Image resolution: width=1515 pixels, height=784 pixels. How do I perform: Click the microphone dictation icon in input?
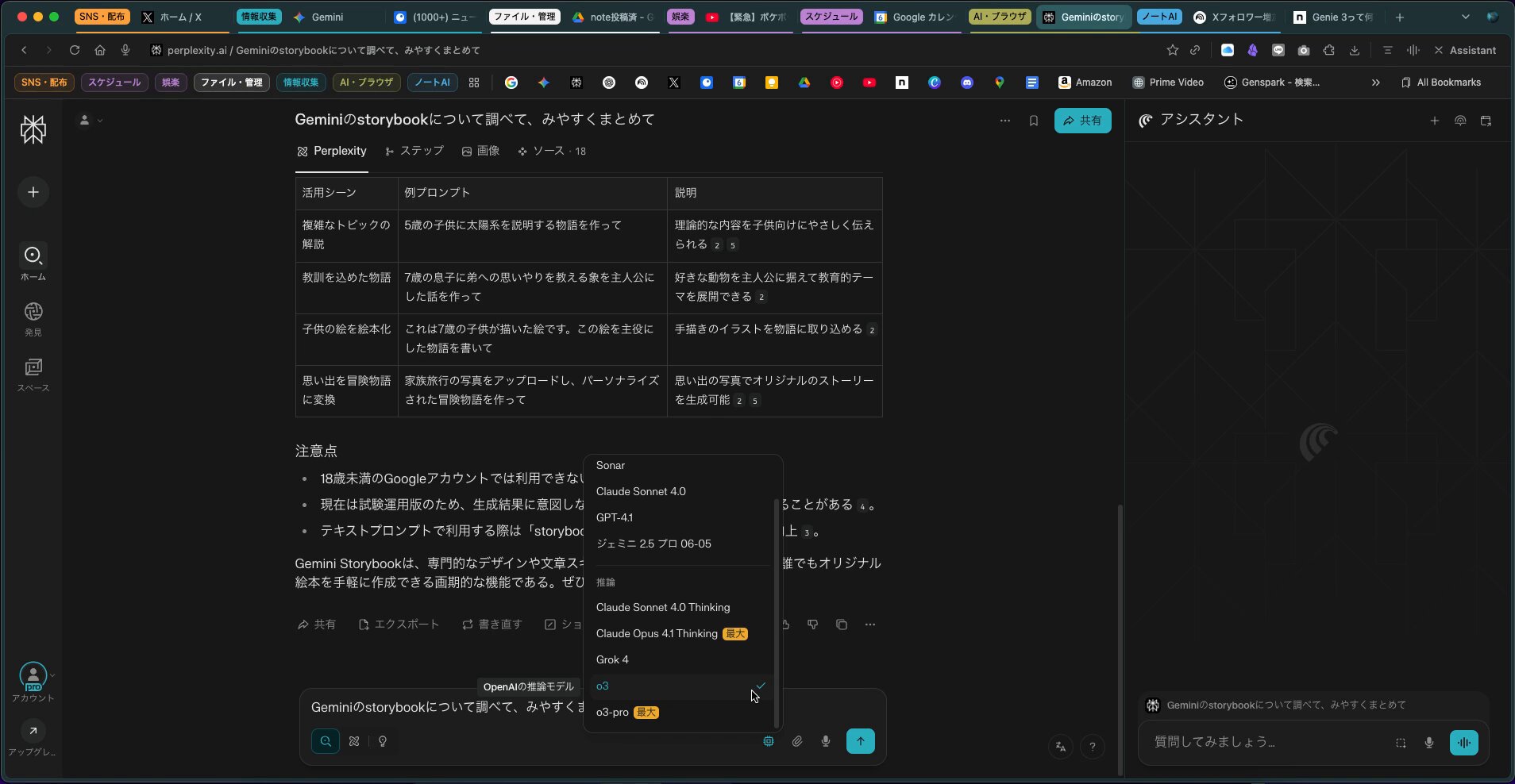(x=826, y=741)
